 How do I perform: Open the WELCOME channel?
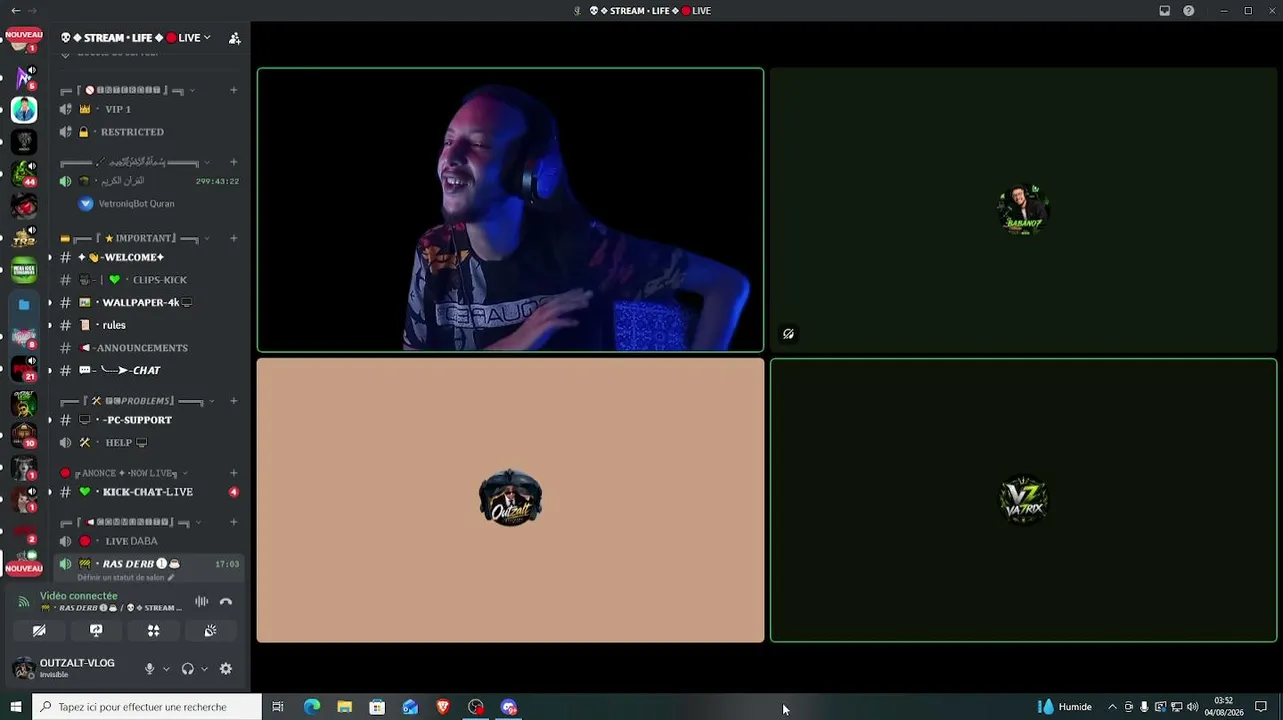coord(146,257)
